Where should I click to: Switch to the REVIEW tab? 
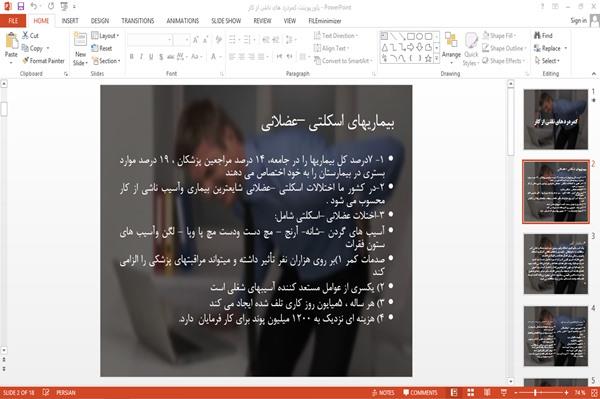point(262,21)
